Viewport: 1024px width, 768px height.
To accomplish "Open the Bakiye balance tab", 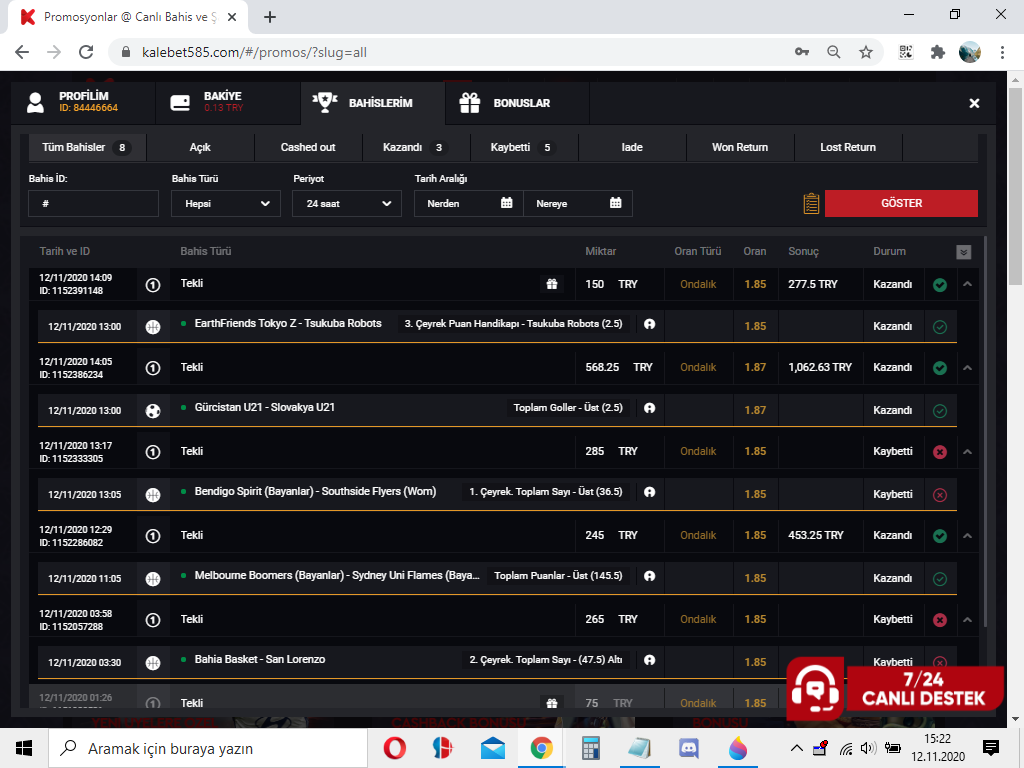I will [x=228, y=103].
